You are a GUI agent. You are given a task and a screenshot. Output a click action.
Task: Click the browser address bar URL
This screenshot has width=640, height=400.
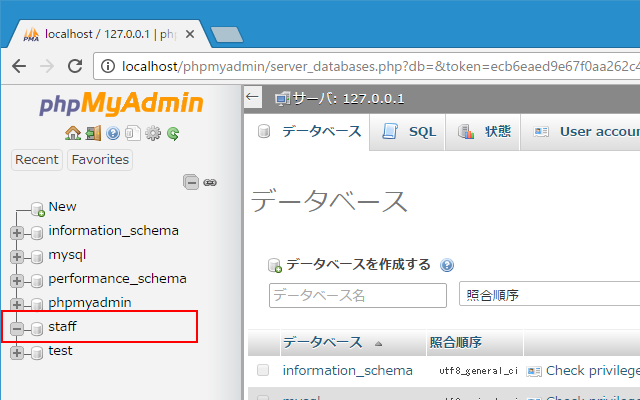380,66
